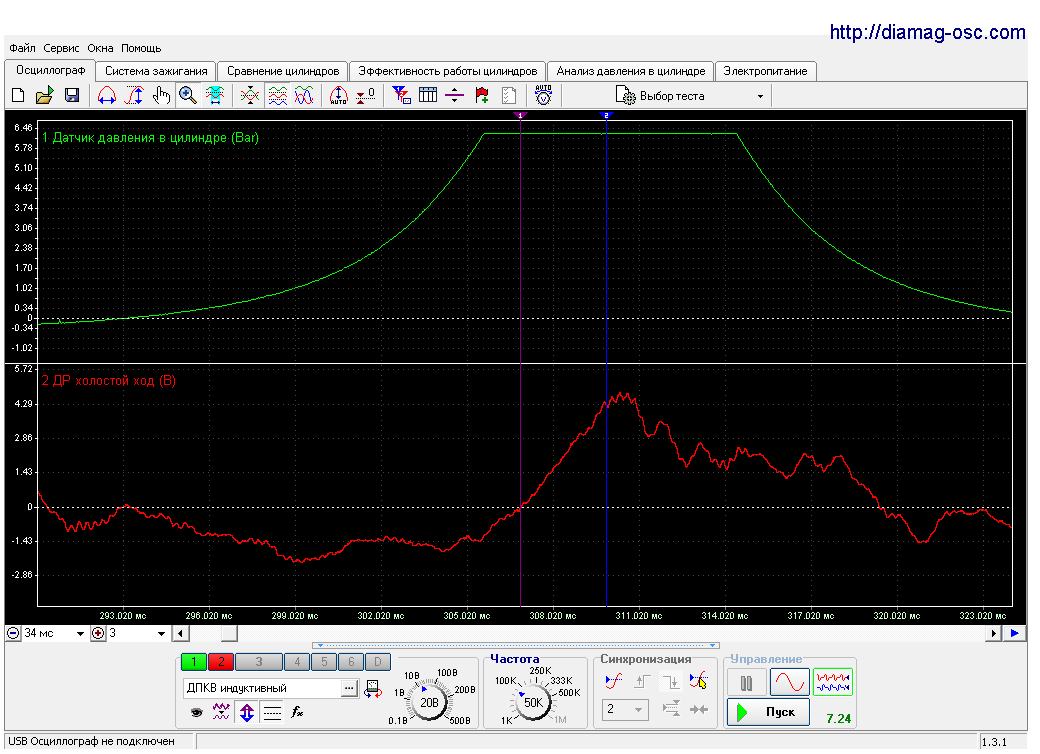Click the scroll left arrow under graph

tap(180, 633)
